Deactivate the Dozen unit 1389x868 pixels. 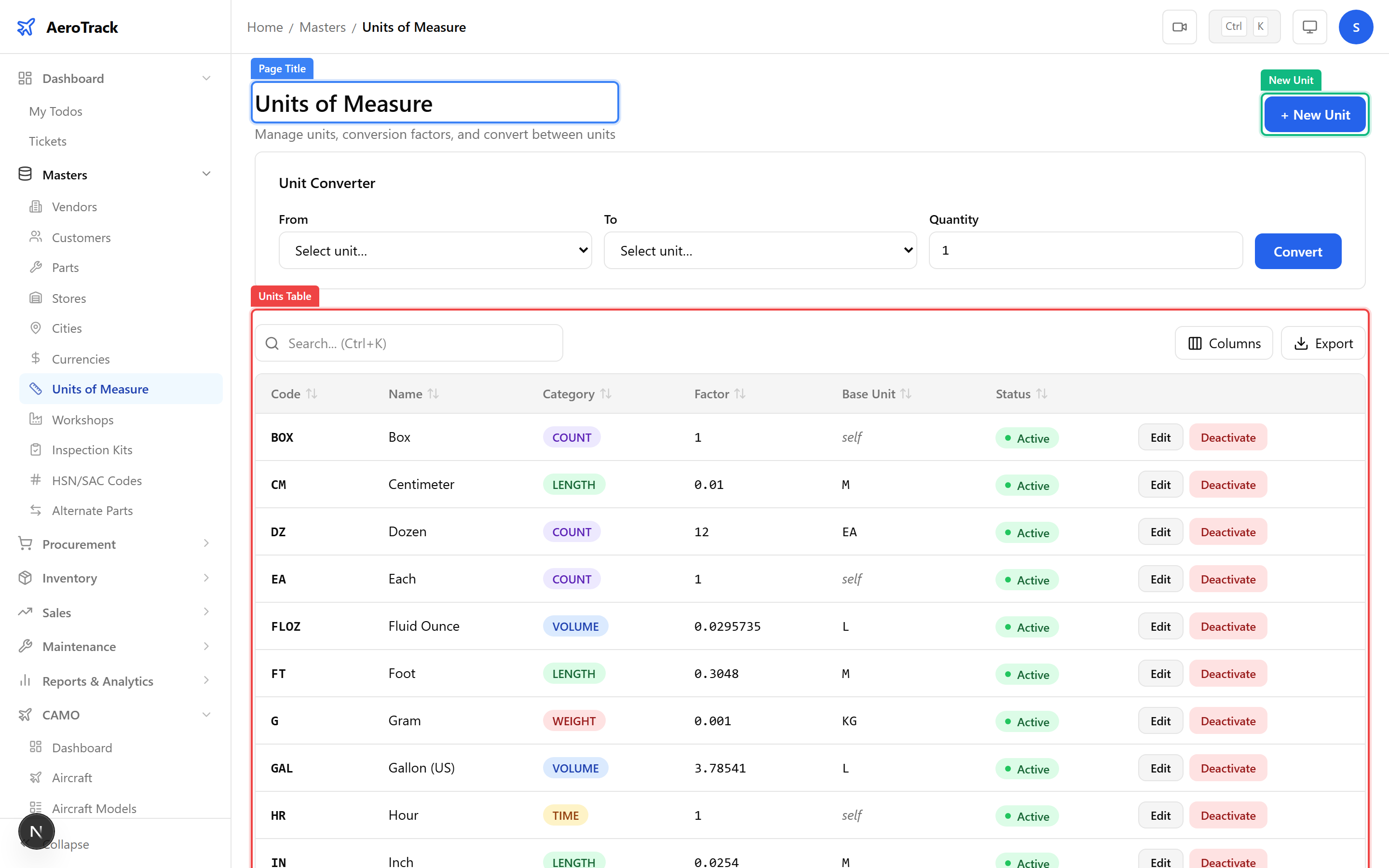1227,531
